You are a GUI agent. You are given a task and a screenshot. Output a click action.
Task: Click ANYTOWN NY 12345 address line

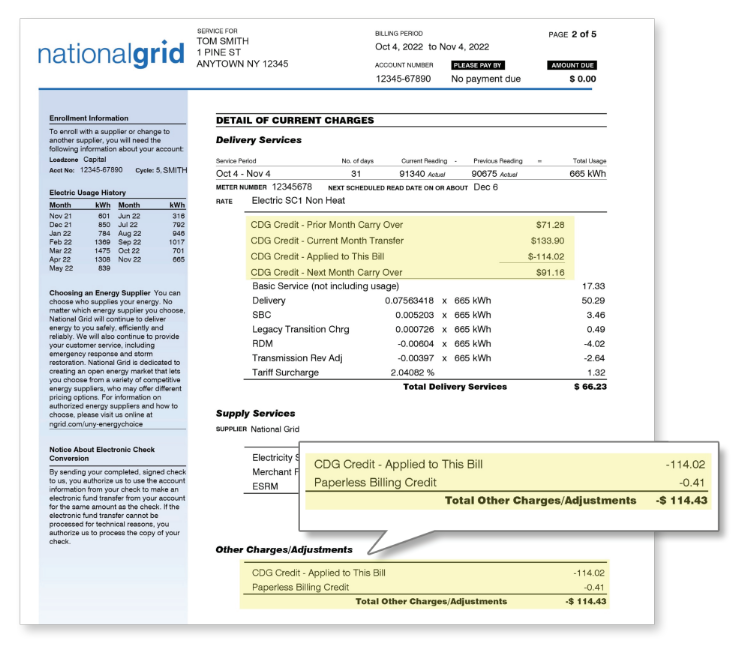click(242, 64)
